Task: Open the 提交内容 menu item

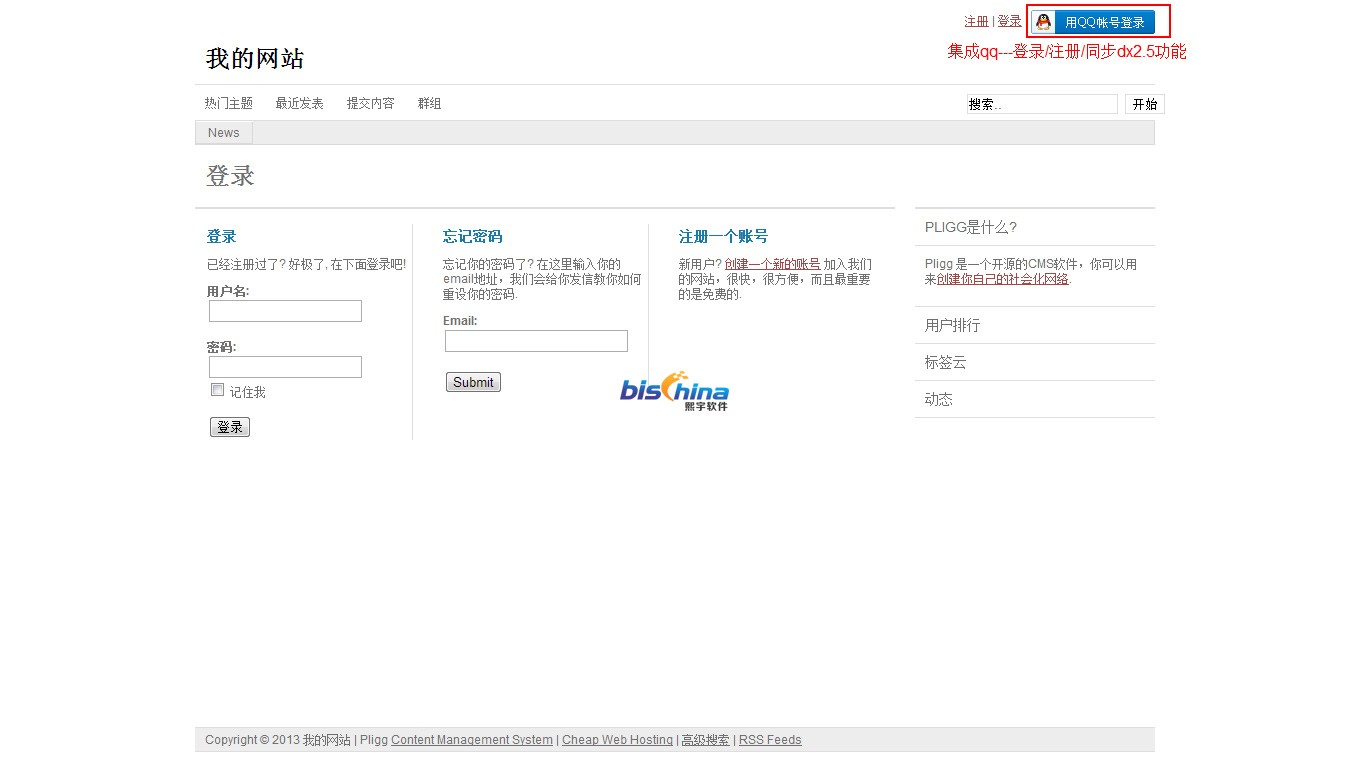Action: tap(371, 103)
